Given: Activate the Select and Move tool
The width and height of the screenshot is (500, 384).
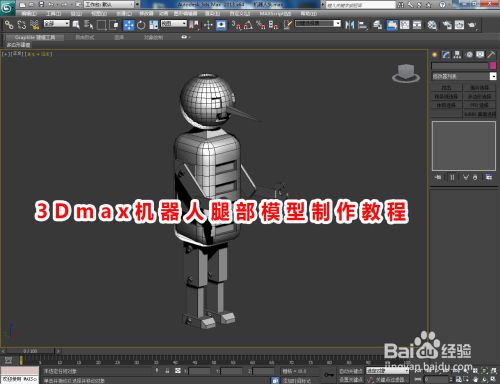Looking at the screenshot, I should tap(129, 25).
